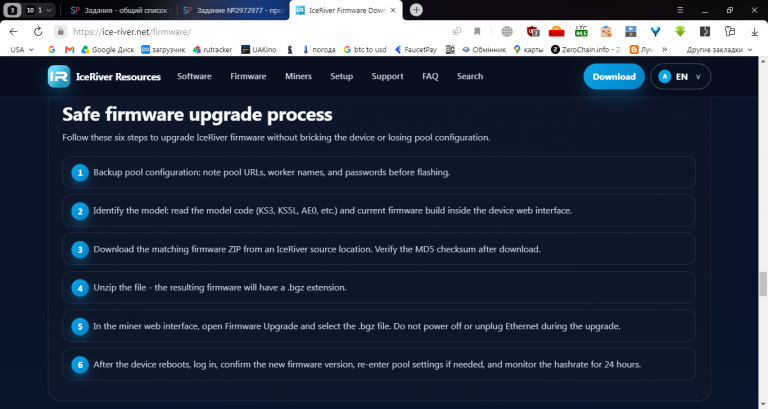Open the blue diamond extension icon
This screenshot has height=409, width=768.
click(655, 32)
